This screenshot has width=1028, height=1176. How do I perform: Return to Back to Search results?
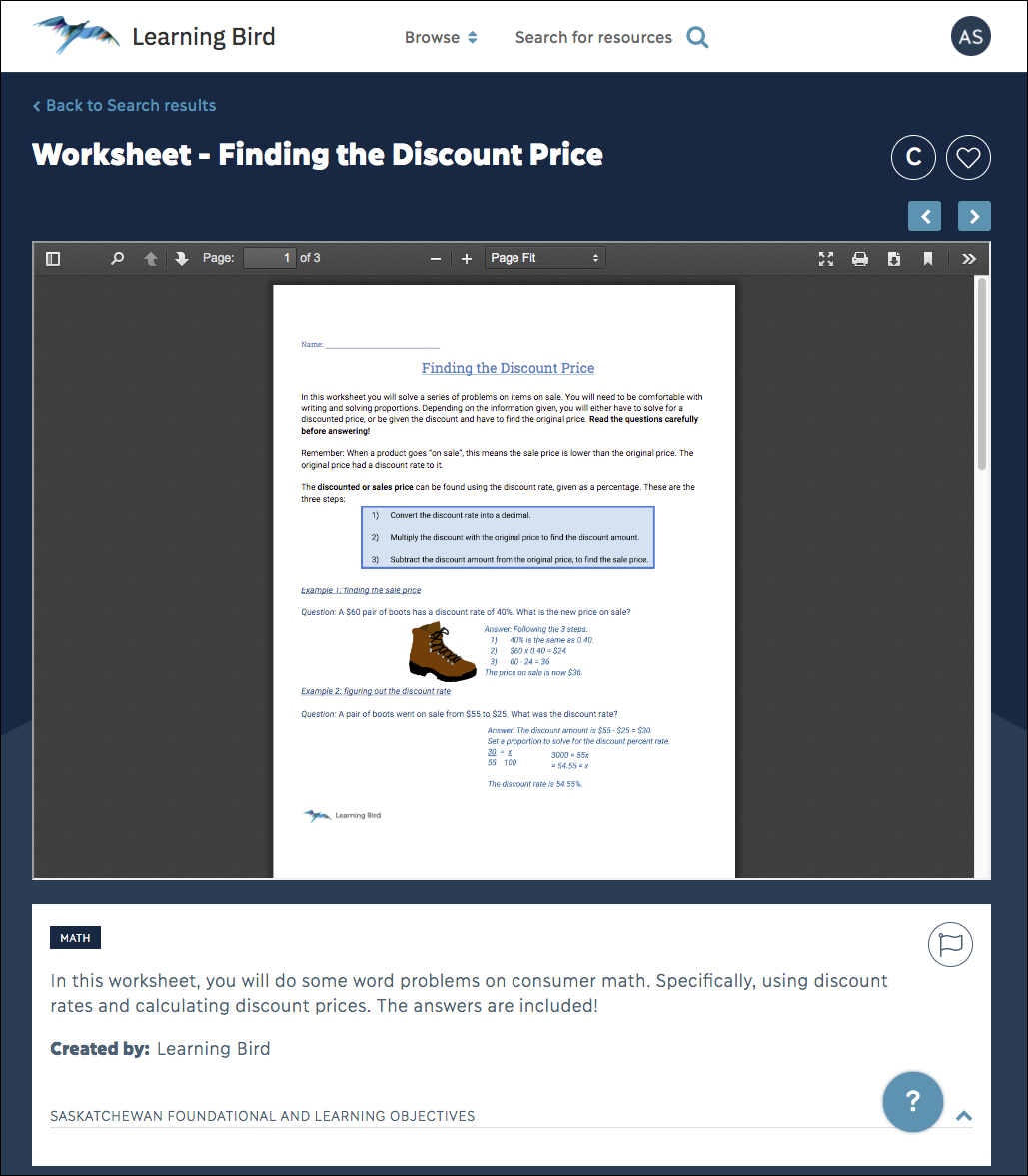pos(123,105)
